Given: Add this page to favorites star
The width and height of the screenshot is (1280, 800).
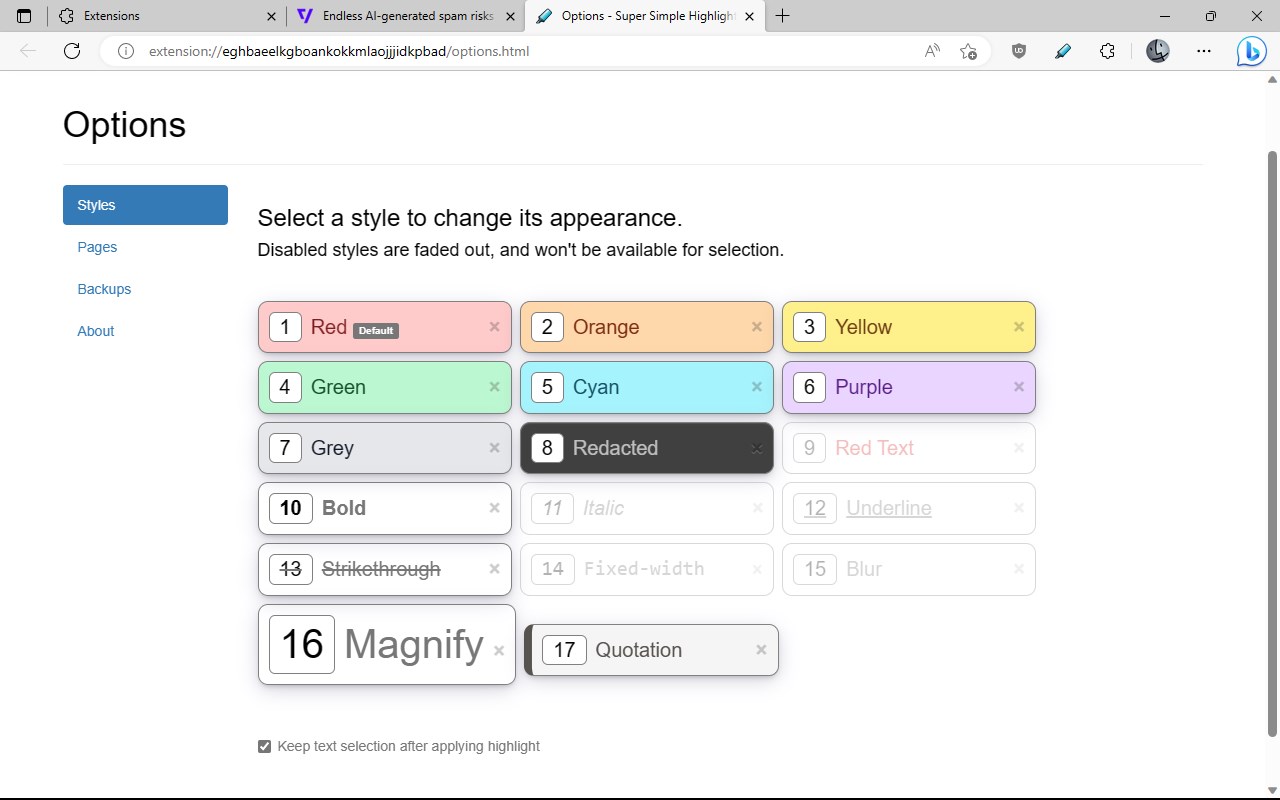Looking at the screenshot, I should 968,51.
